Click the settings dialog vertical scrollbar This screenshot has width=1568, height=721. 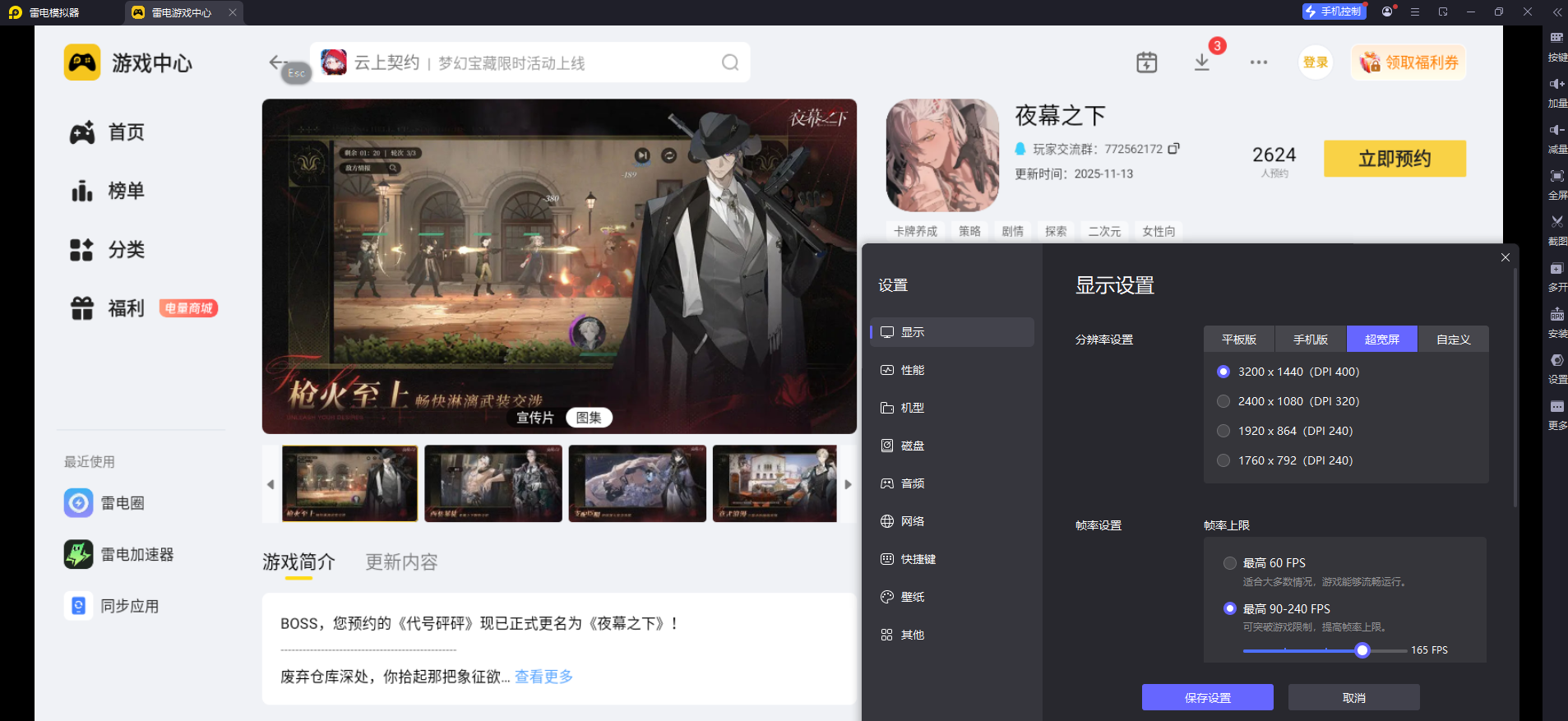click(1515, 386)
